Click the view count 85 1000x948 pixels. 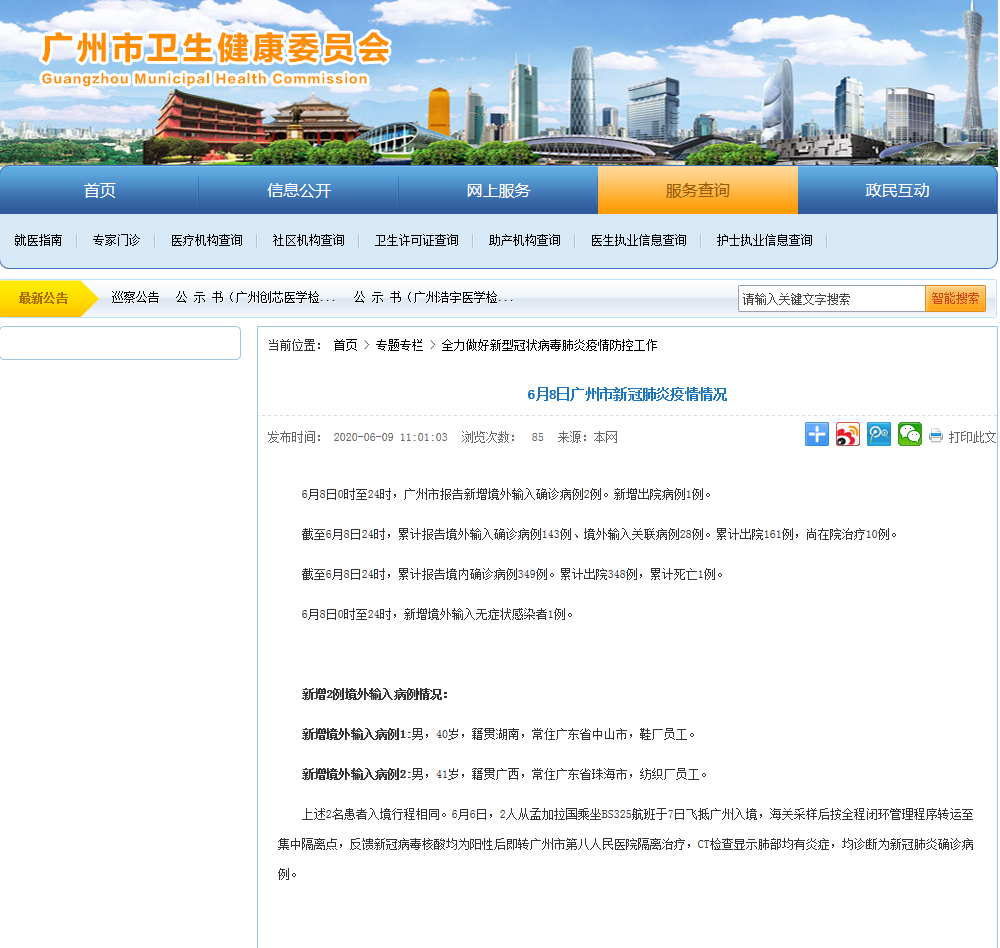click(x=538, y=437)
